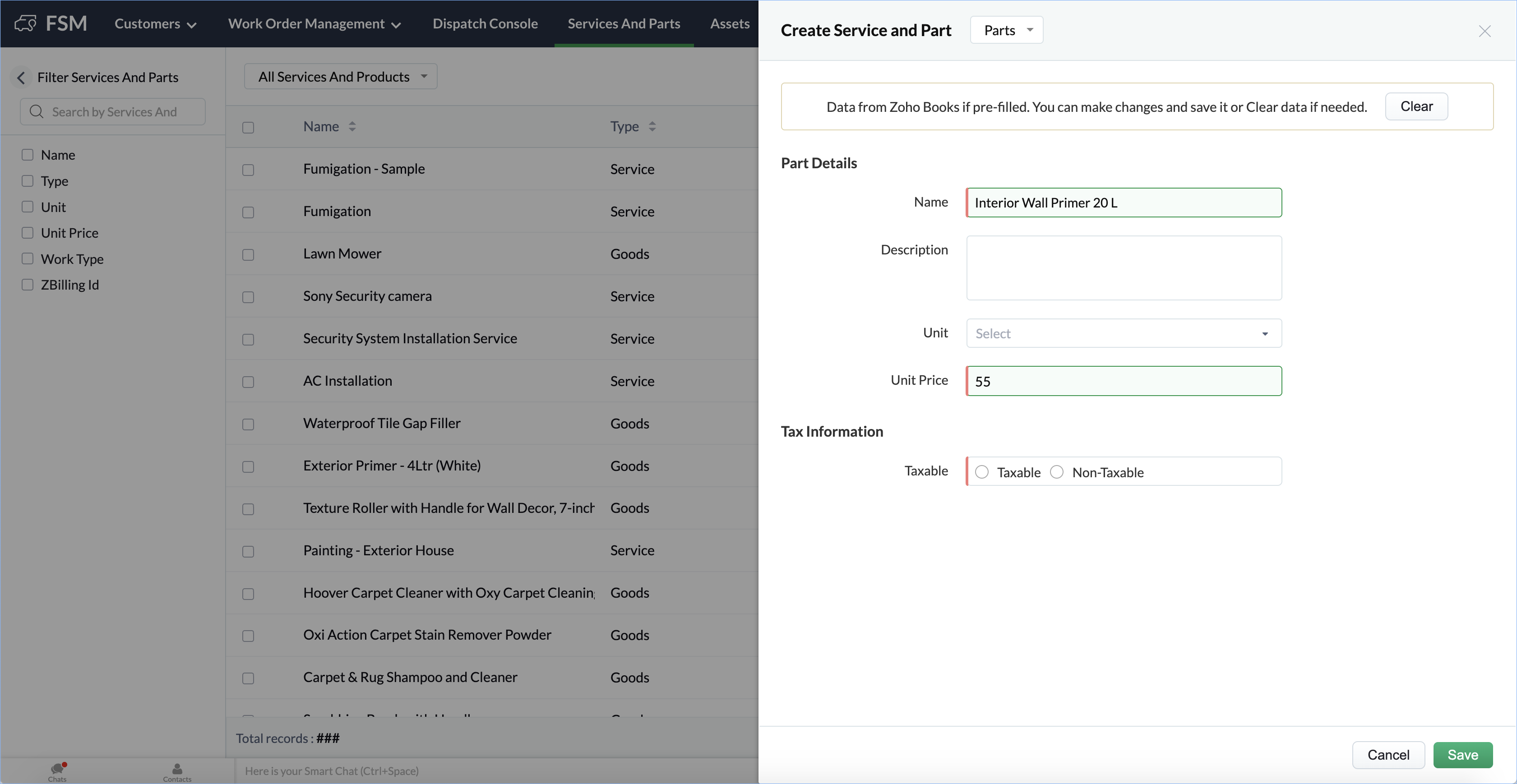Enable the Unit Price filter checkbox
1517x784 pixels.
pyautogui.click(x=28, y=233)
